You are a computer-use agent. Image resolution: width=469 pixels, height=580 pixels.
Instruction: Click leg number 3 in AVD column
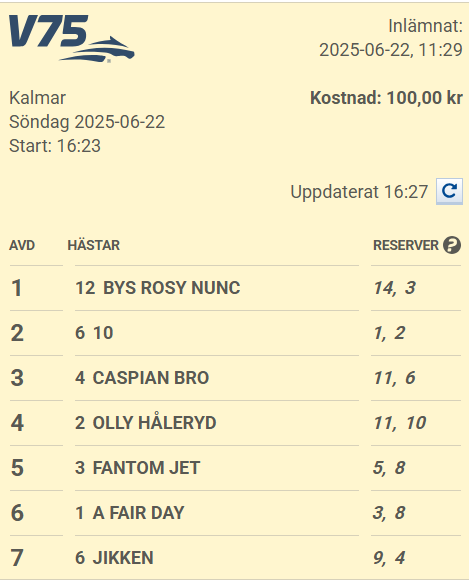[x=17, y=378]
